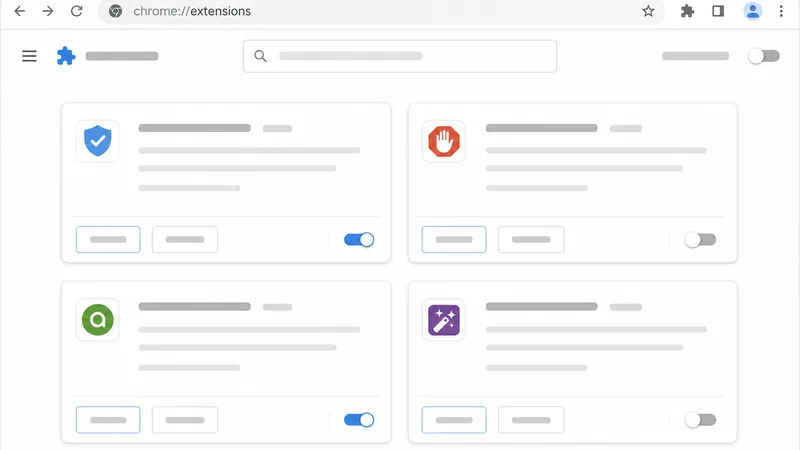Screen dimensions: 800x450
Task: Toggle the Developer mode switch at top right
Action: [x=764, y=56]
